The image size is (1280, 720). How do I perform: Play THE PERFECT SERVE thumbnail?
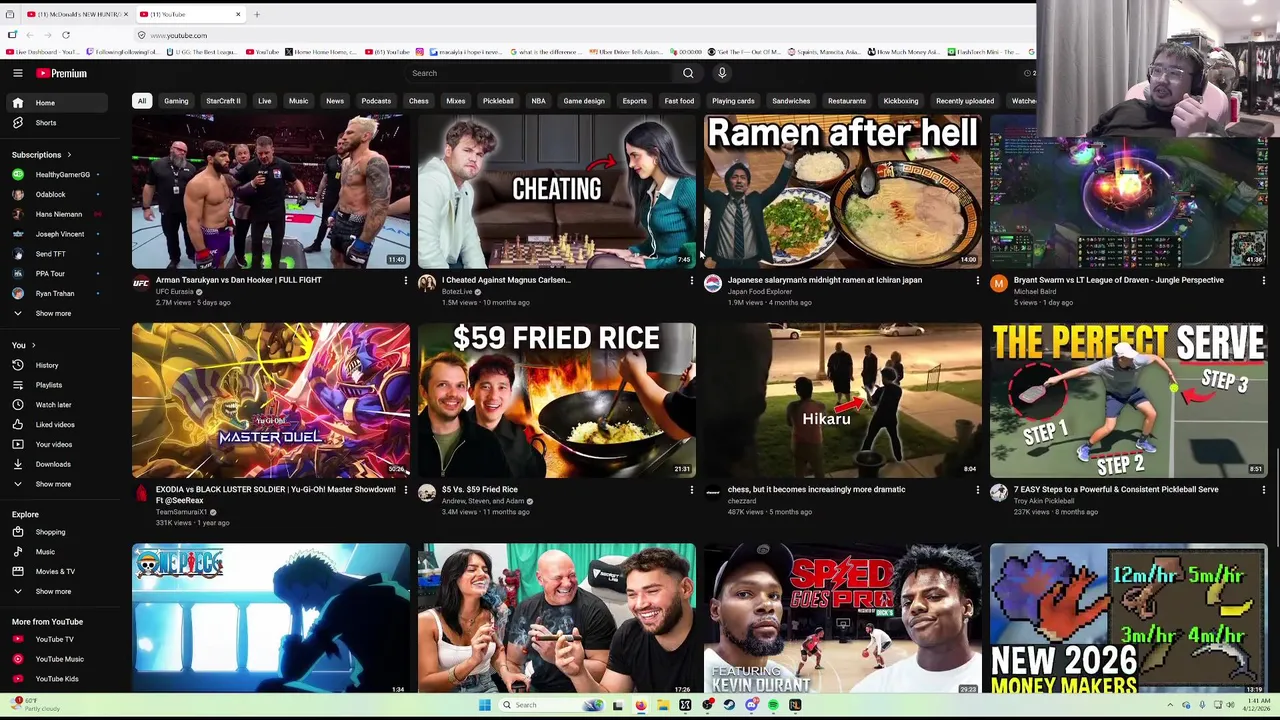tap(1128, 400)
